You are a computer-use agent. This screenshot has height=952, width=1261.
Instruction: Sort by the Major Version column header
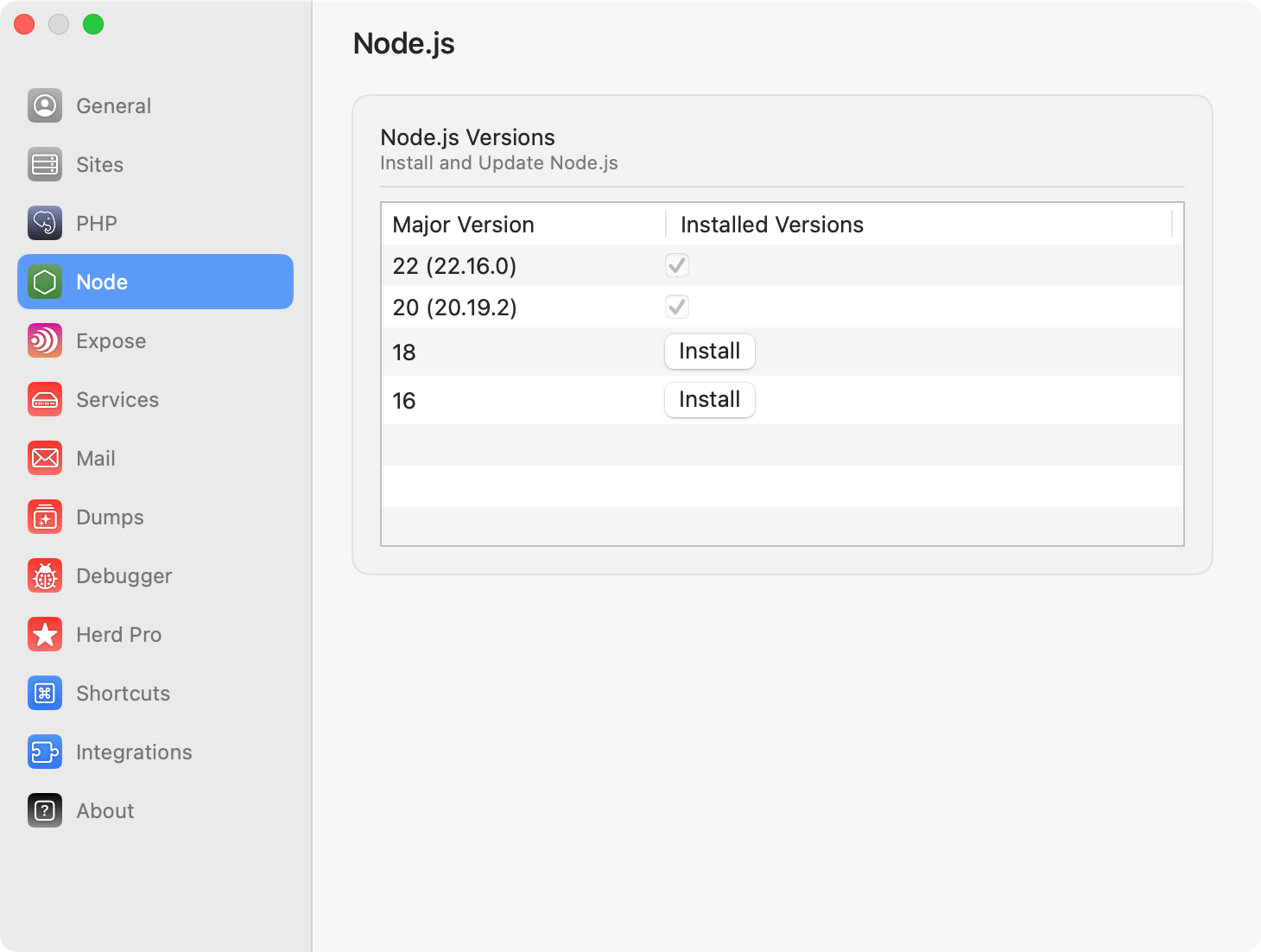(x=463, y=225)
